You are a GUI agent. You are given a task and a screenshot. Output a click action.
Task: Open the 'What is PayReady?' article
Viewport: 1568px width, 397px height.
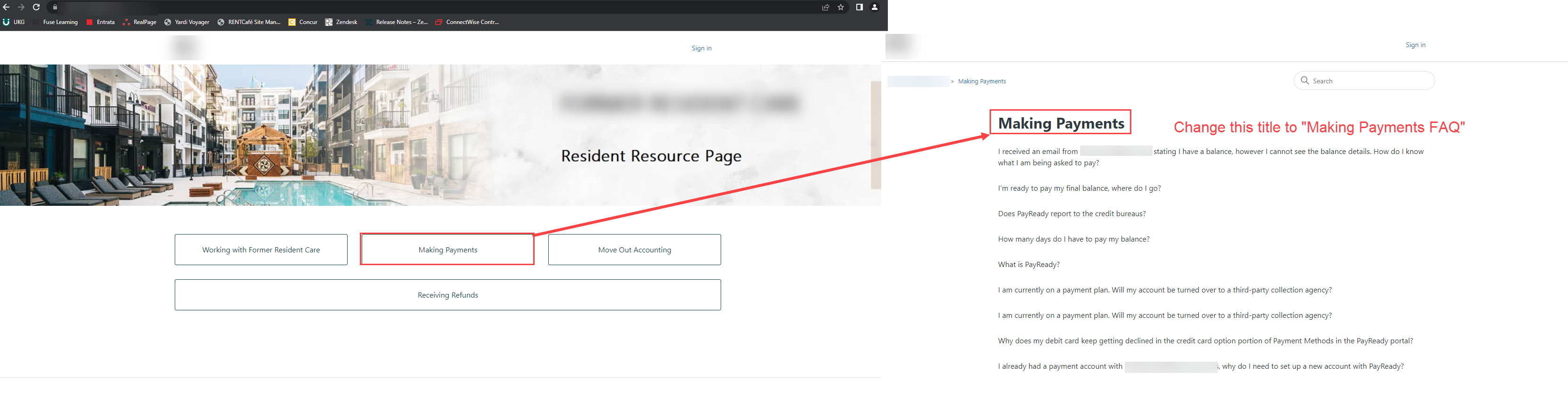point(1029,264)
